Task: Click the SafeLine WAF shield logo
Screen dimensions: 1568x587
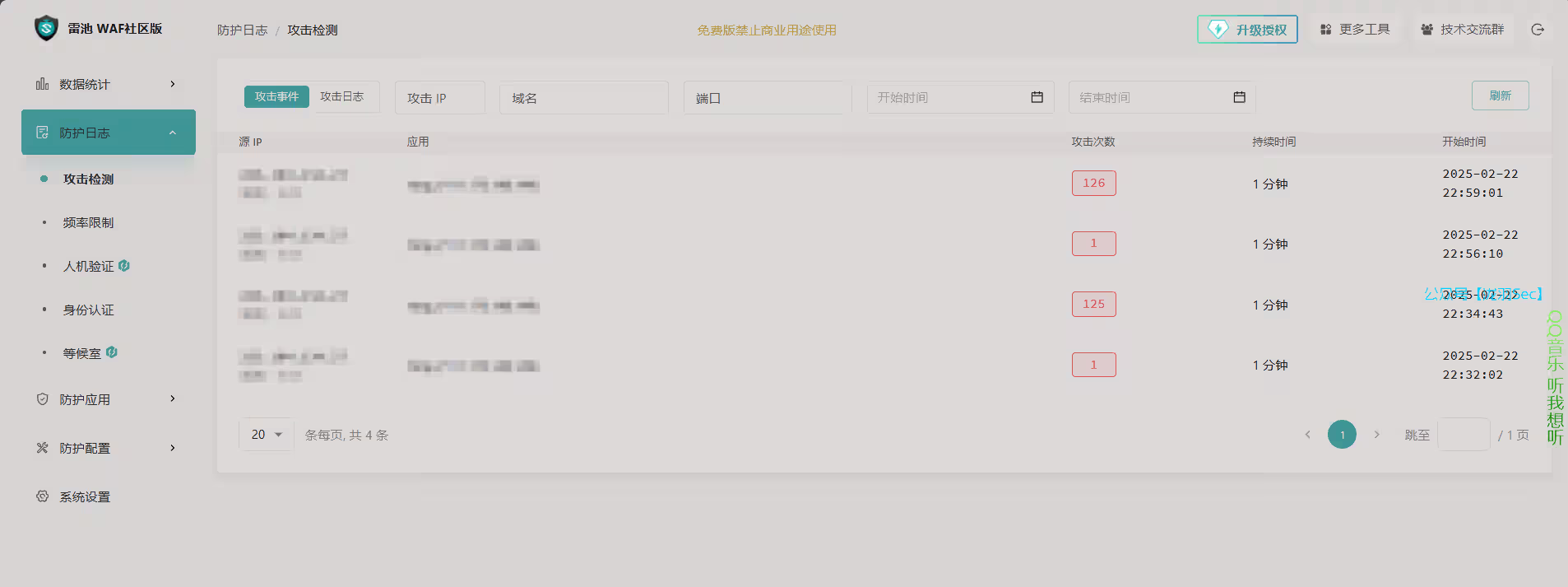Action: 46,28
